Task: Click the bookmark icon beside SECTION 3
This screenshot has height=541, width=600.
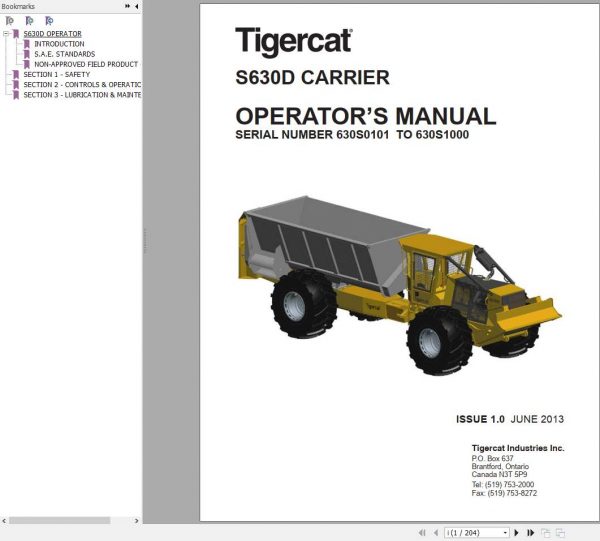Action: [x=16, y=95]
